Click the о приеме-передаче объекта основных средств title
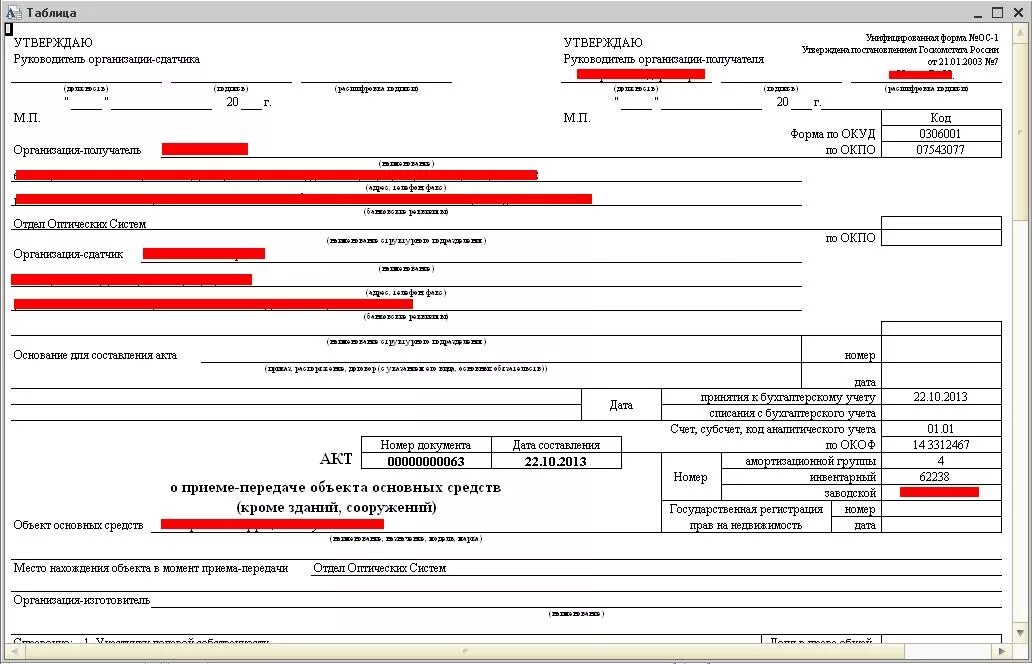Image resolution: width=1032 pixels, height=664 pixels. tap(335, 488)
